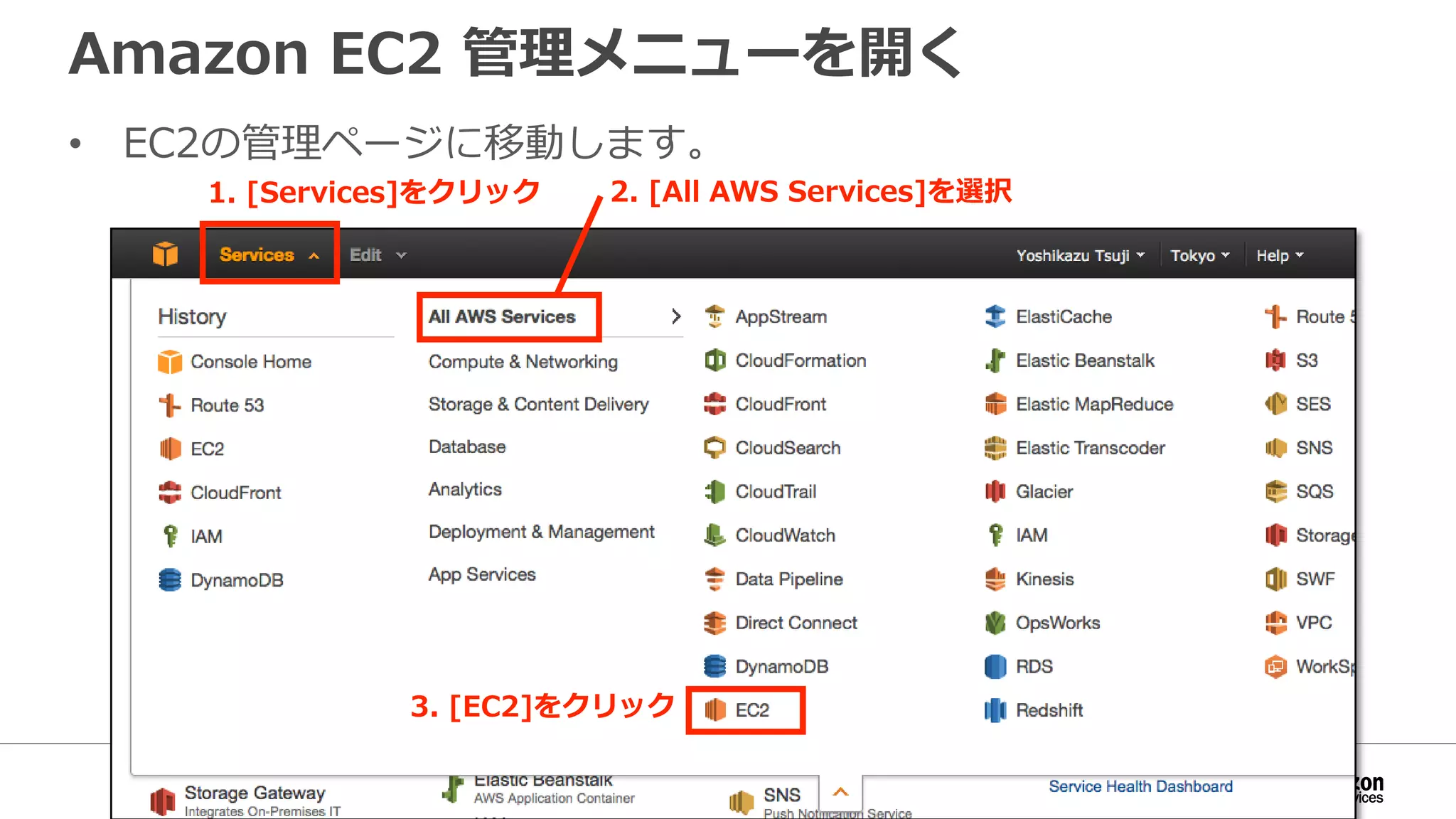Click the EC2 icon in History
Viewport: 1456px width, 819px height.
(169, 449)
